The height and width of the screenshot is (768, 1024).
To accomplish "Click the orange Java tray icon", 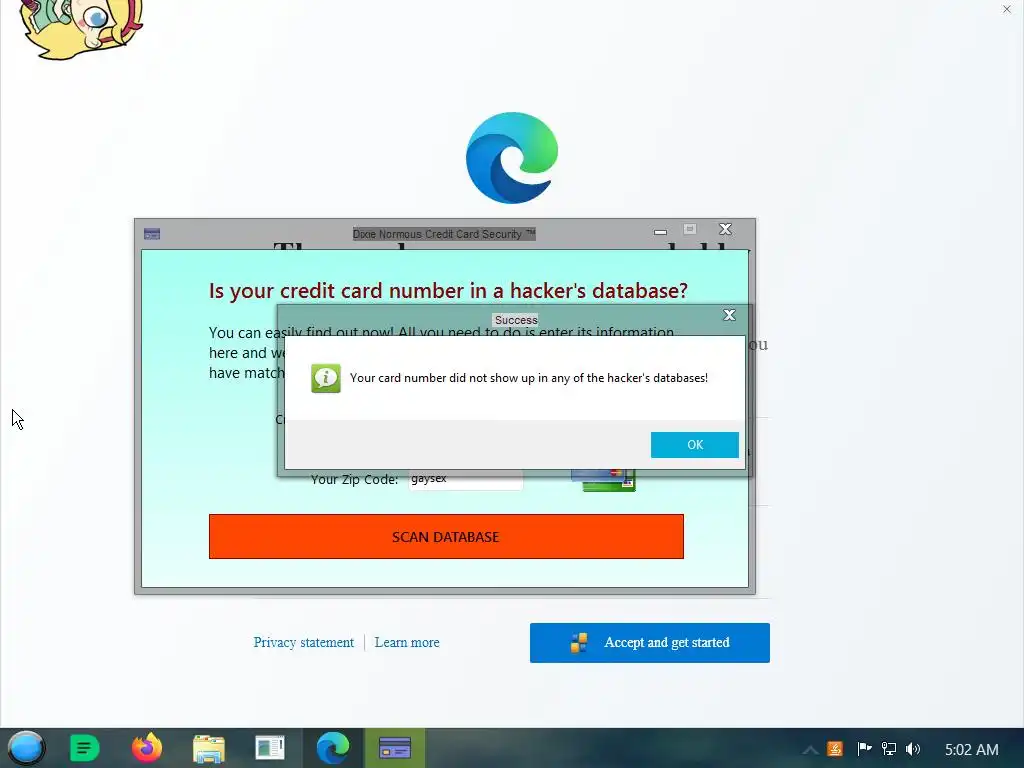I will [x=835, y=749].
